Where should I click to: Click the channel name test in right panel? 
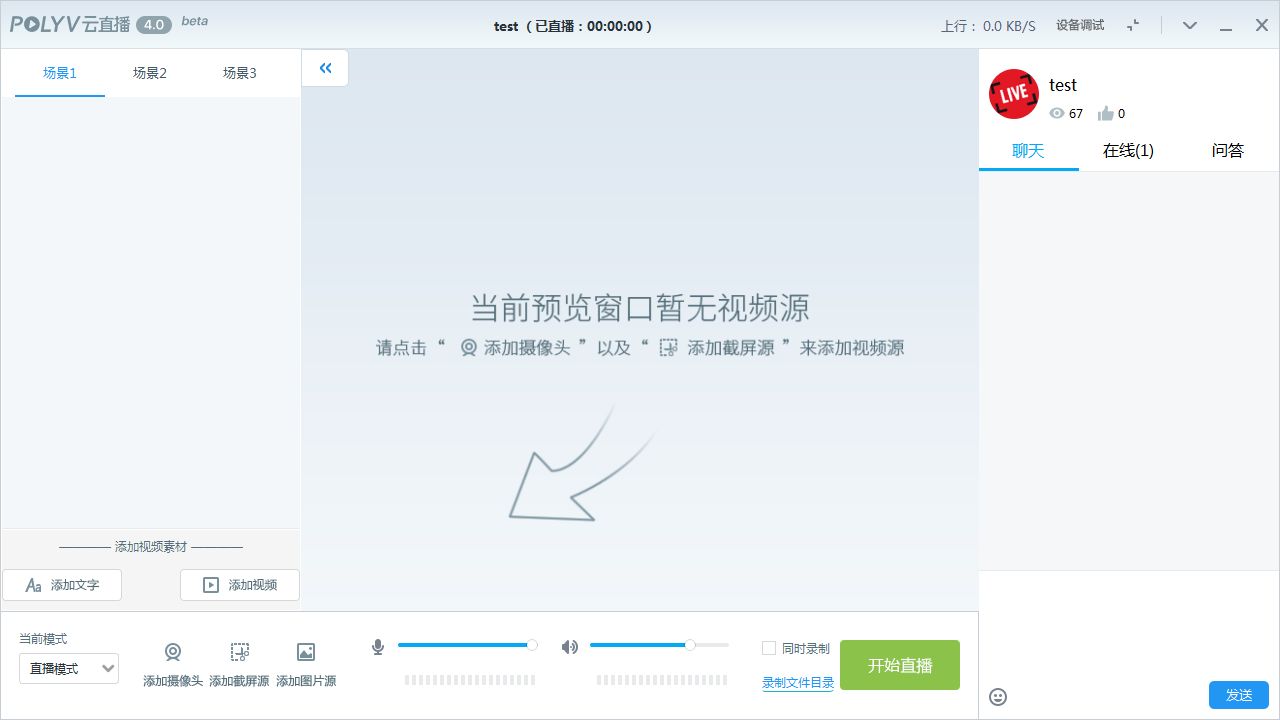[1063, 85]
